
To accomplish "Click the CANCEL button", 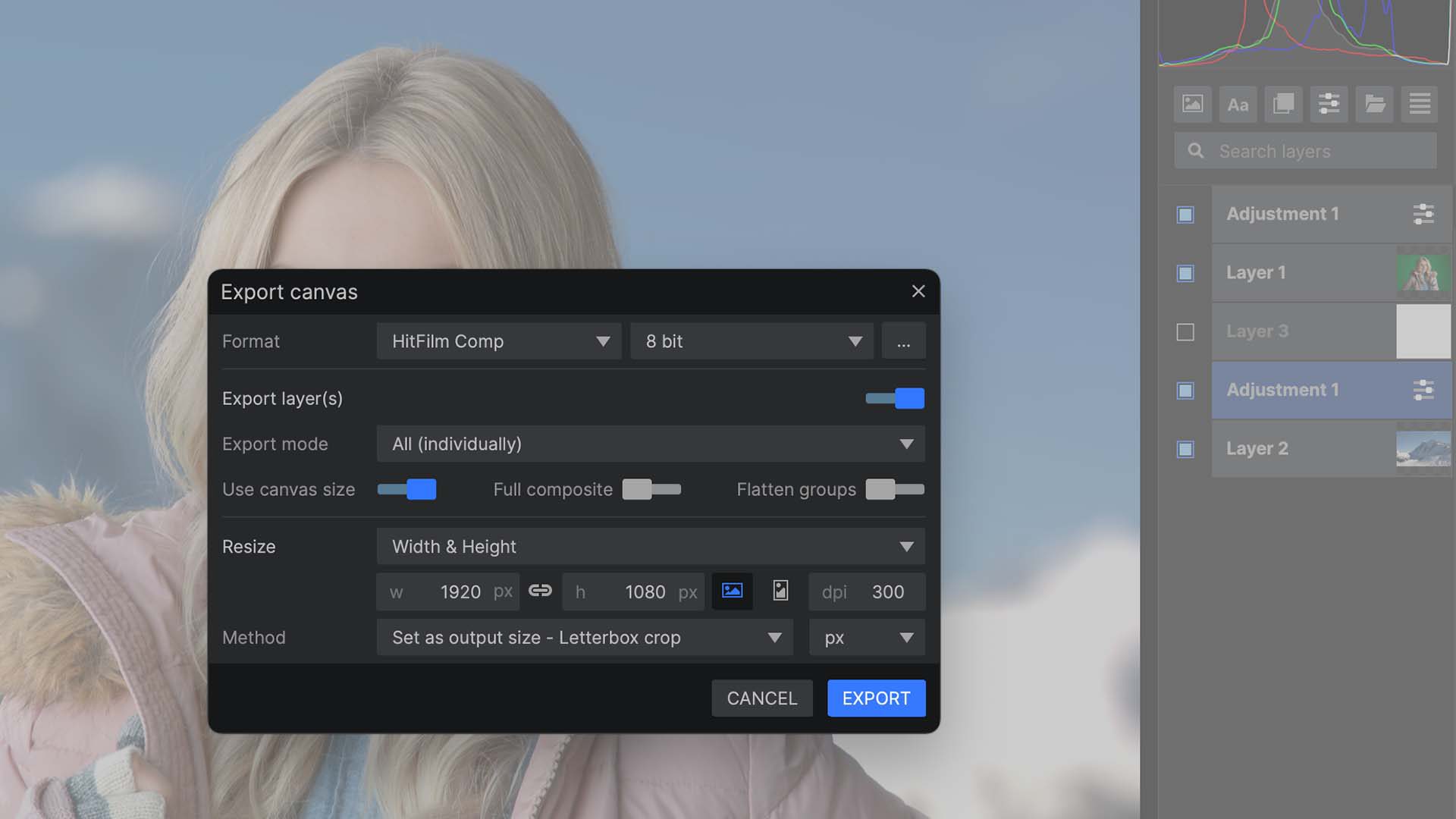I will [762, 698].
